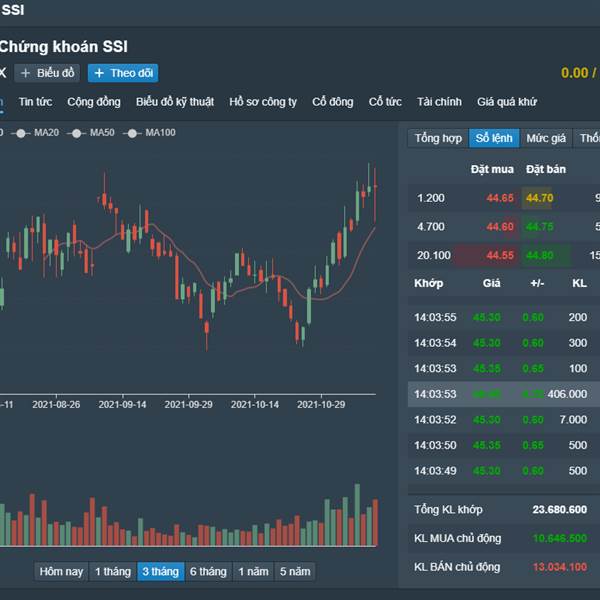Switch to Tổng hợp panel tab

pos(438,138)
